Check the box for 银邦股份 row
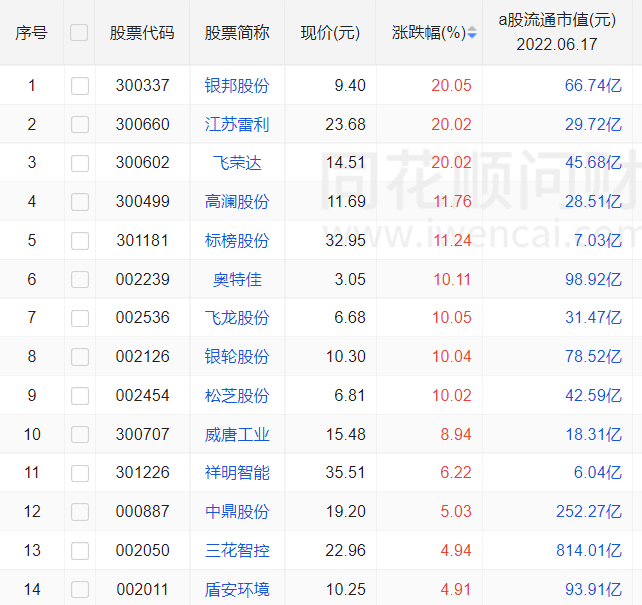This screenshot has height=605, width=642. click(x=80, y=86)
